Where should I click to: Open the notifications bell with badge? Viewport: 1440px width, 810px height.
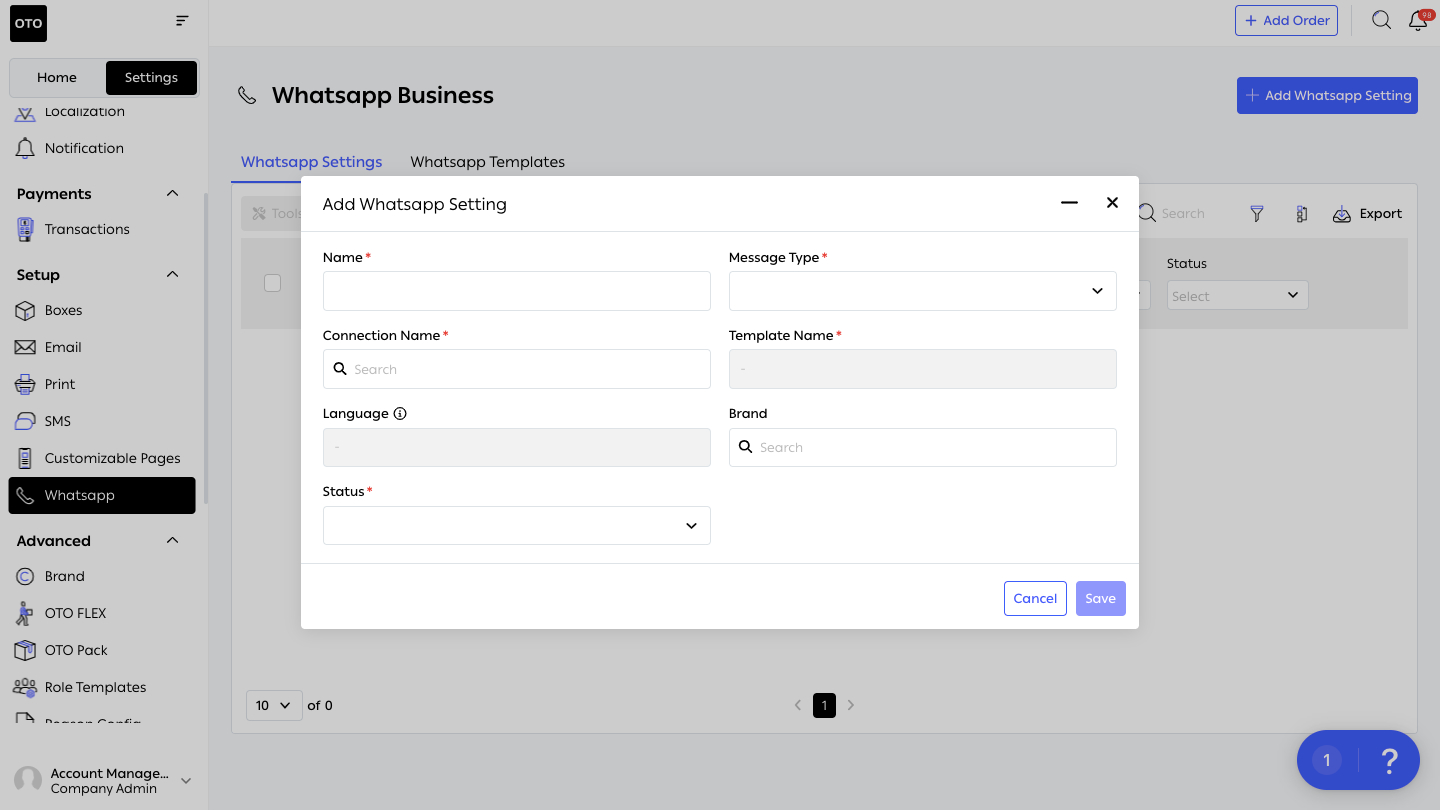[1418, 20]
